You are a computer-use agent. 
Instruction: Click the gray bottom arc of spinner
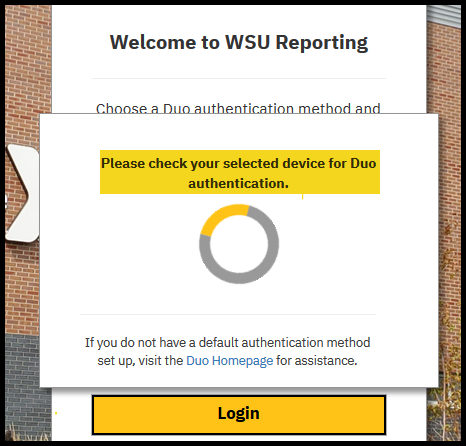[239, 277]
